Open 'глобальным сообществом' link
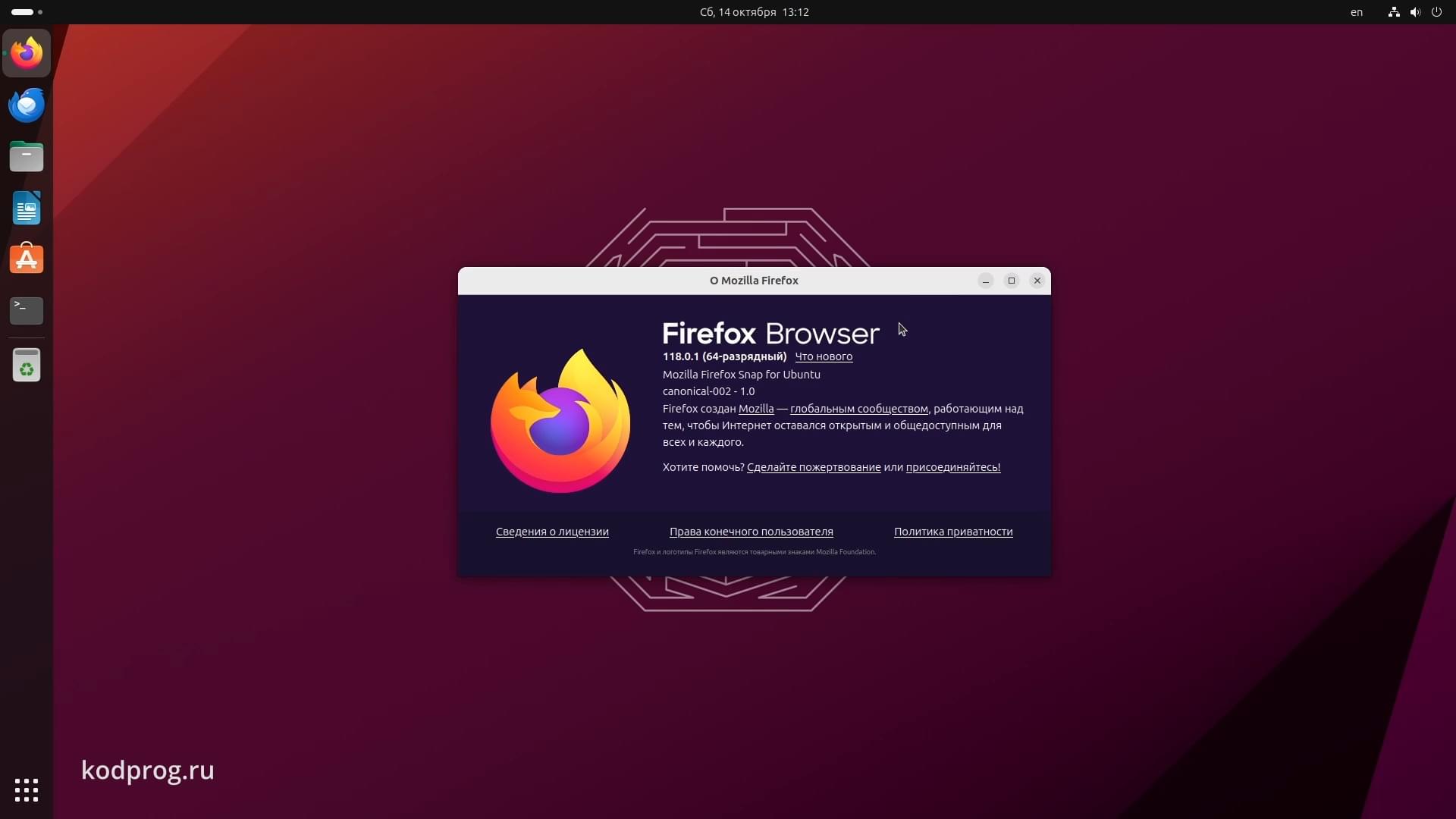Screen dimensions: 1456x819 coord(859,409)
